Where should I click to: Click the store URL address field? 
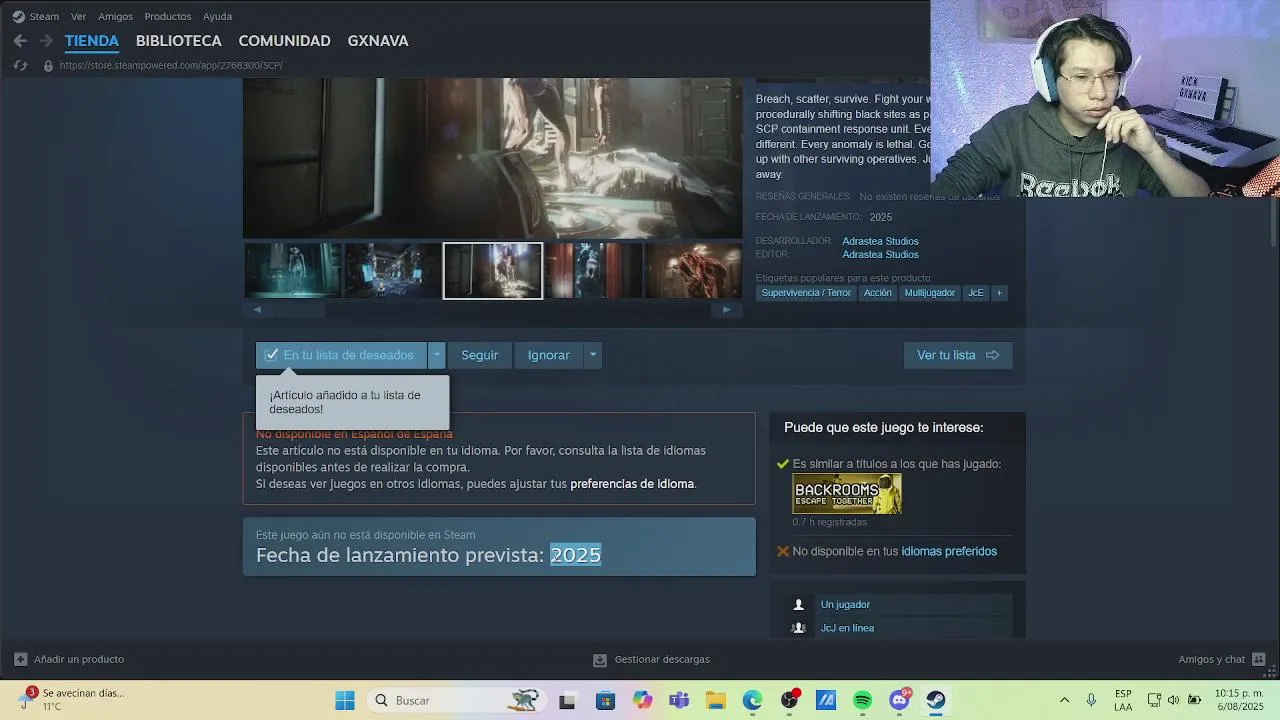tap(171, 66)
